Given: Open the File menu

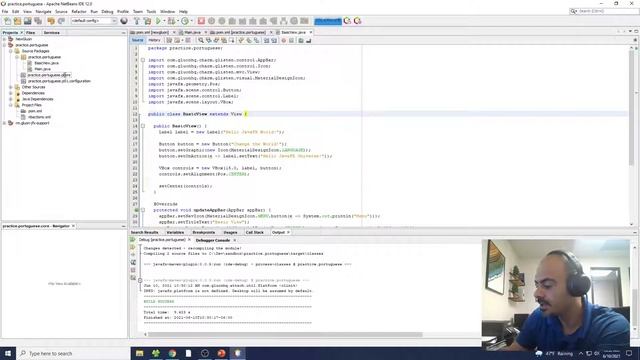Looking at the screenshot, I should click(x=5, y=11).
